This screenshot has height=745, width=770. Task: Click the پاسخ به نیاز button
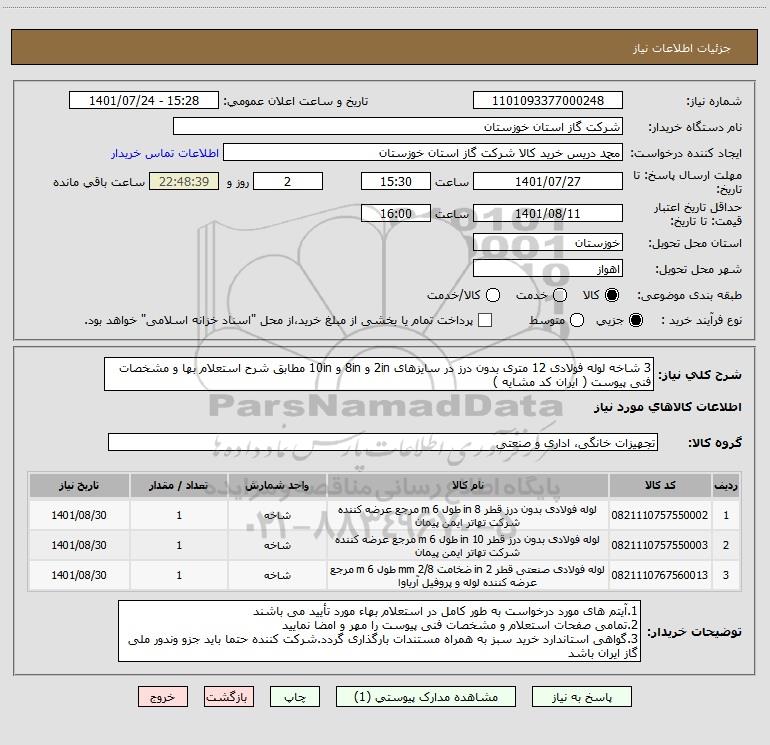coord(582,697)
